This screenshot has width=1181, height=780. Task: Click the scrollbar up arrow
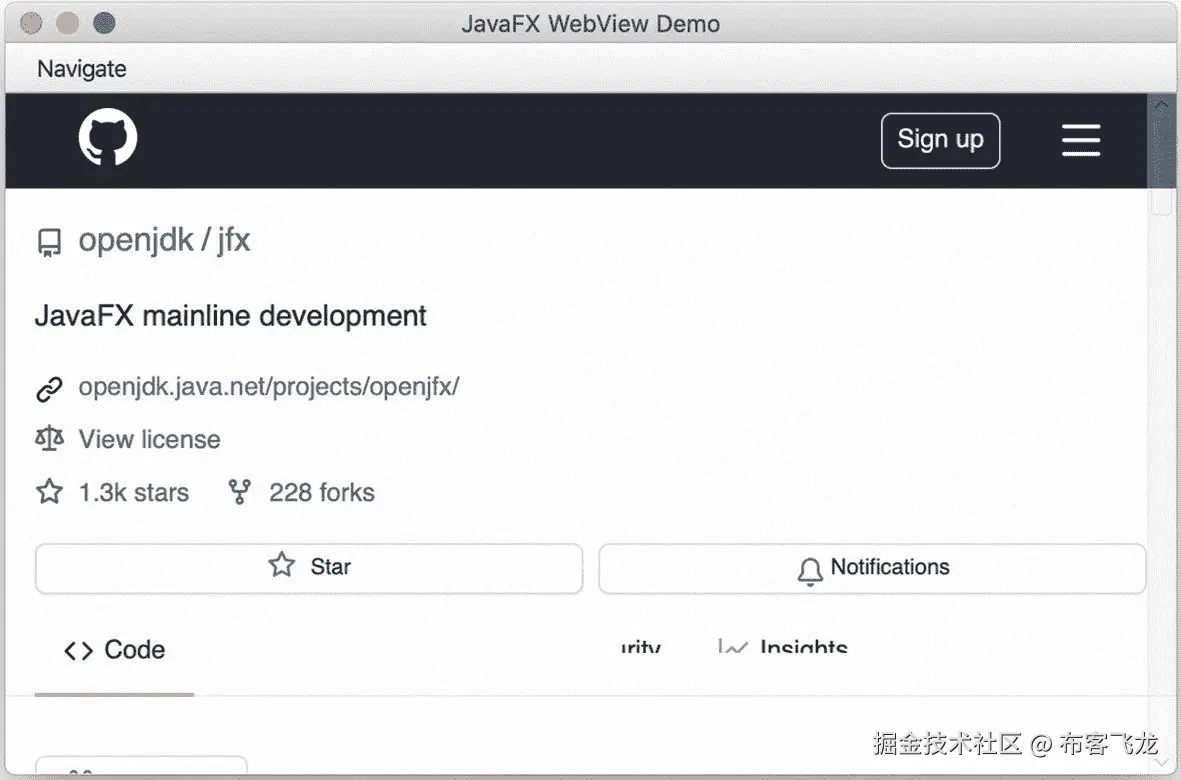(1160, 104)
